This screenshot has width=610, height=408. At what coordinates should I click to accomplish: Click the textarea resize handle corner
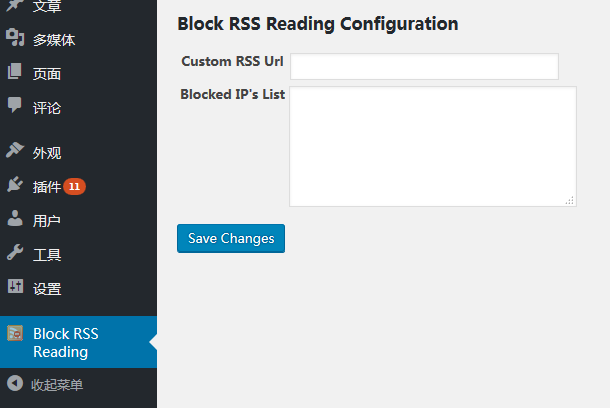point(570,201)
